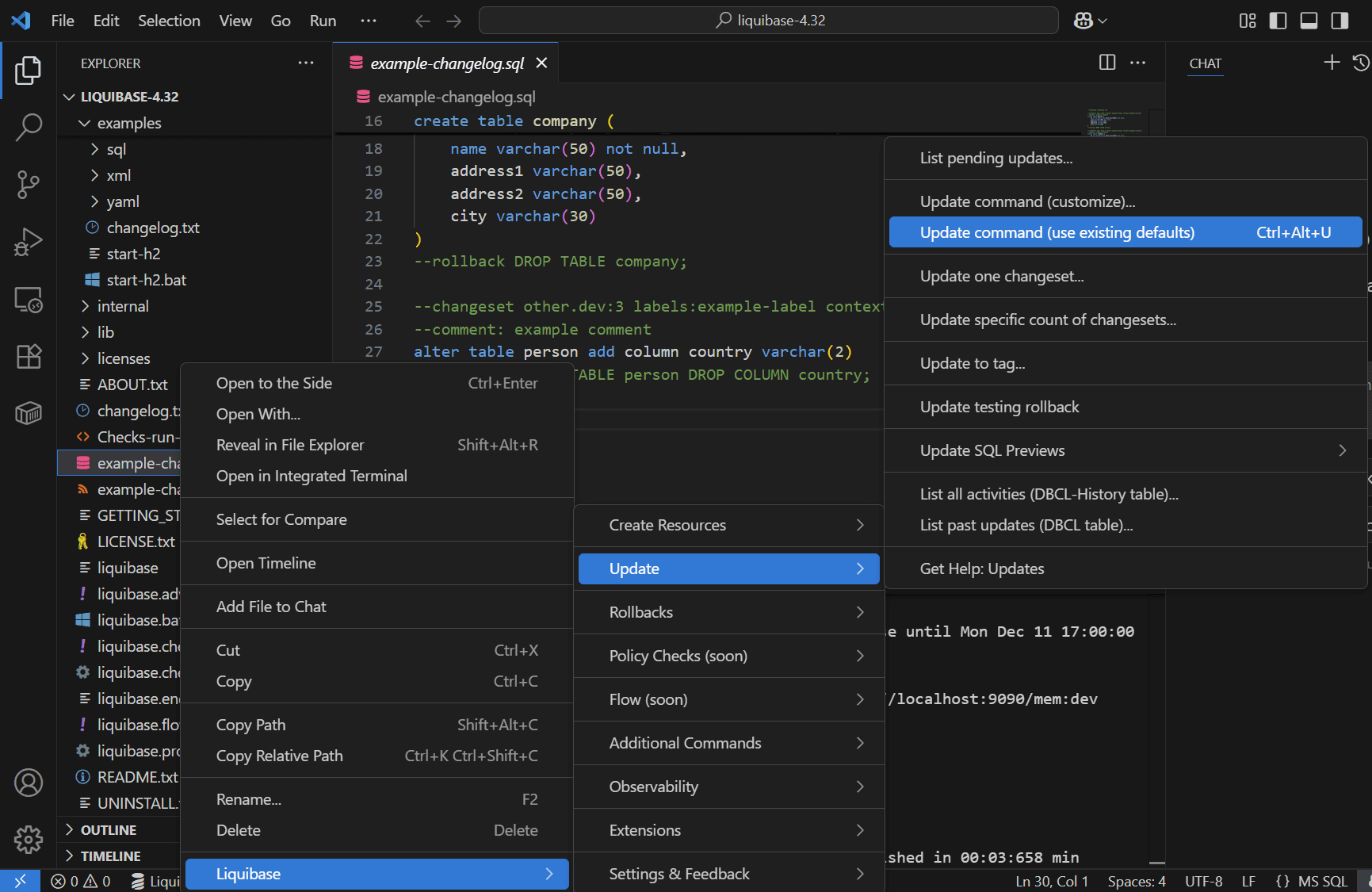
Task: Open the Run and Debug view
Action: [x=29, y=241]
